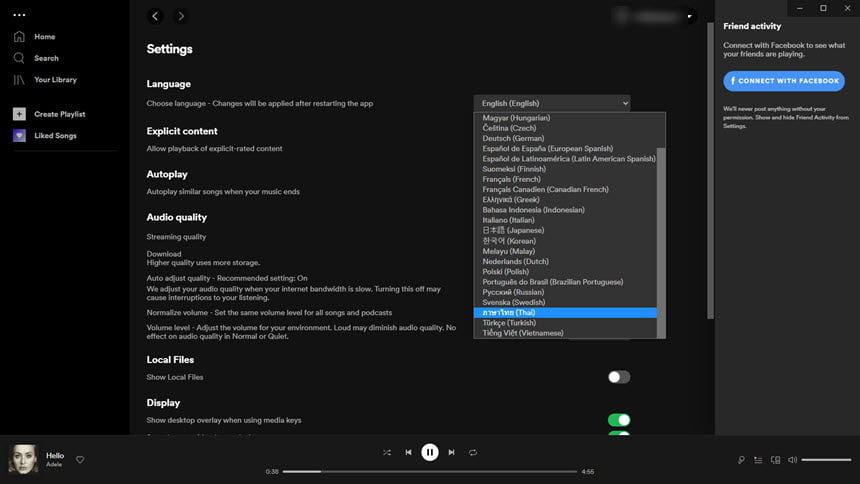
Task: Open the user profile dropdown arrow
Action: [x=690, y=16]
